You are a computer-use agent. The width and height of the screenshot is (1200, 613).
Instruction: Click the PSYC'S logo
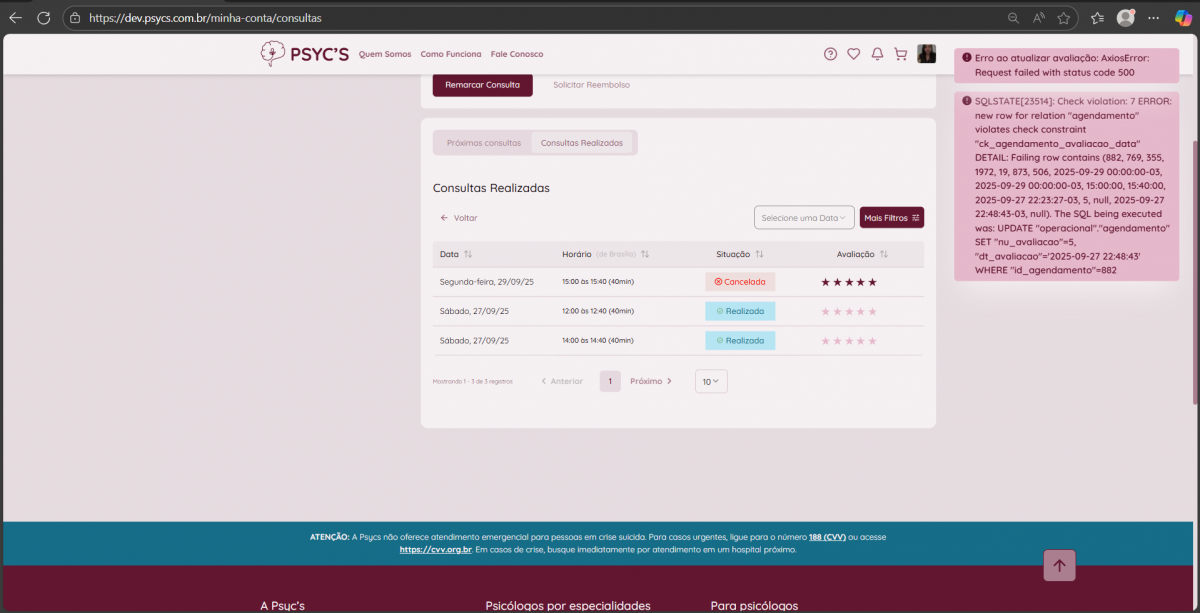pos(304,54)
